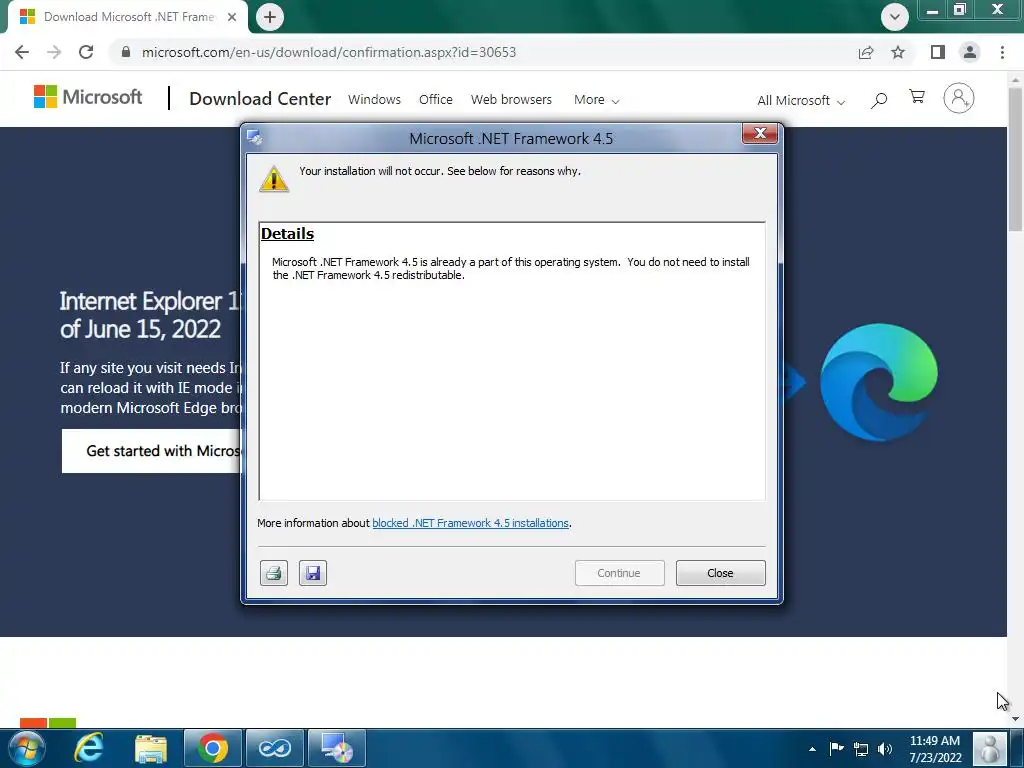Click the page vertical scrollbar thumb
This screenshot has width=1024, height=768.
click(x=1015, y=159)
